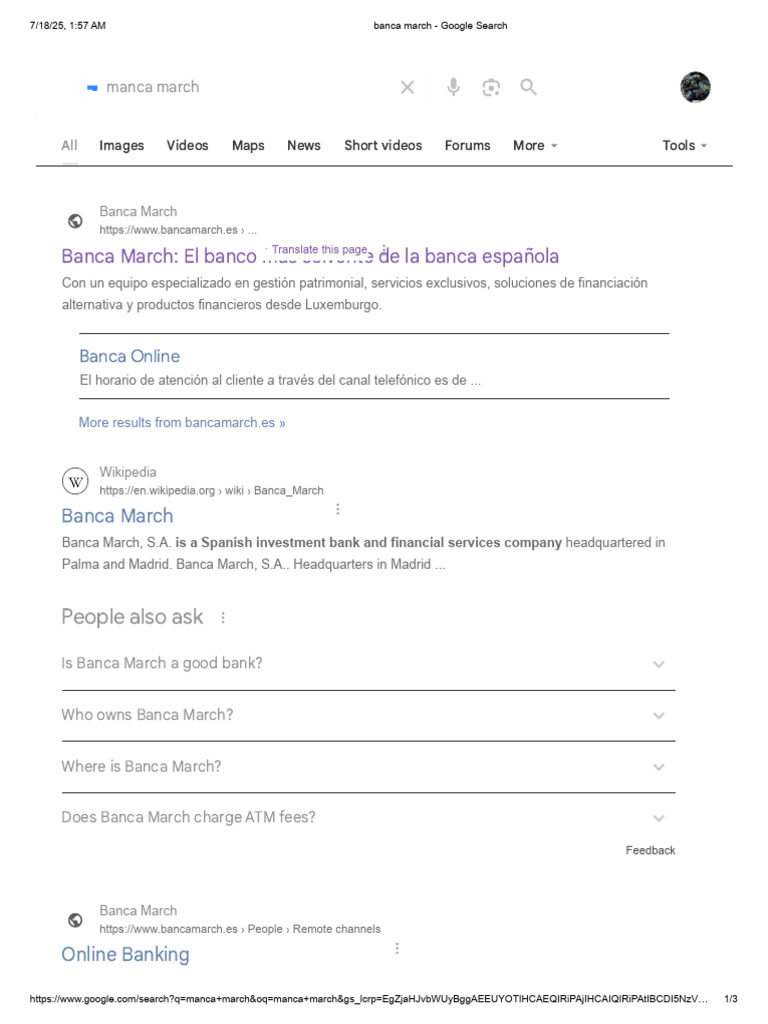Expand "Does Banca March charge ATM fees?"

click(368, 818)
